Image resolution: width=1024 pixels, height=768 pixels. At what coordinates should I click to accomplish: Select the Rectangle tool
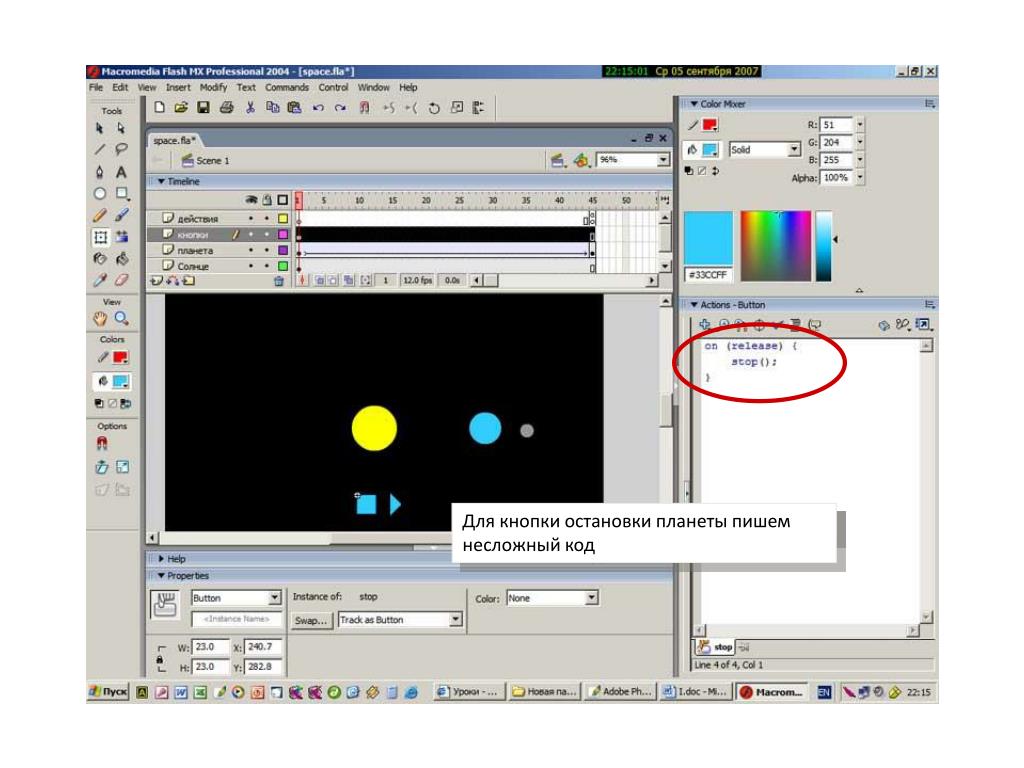pos(121,193)
